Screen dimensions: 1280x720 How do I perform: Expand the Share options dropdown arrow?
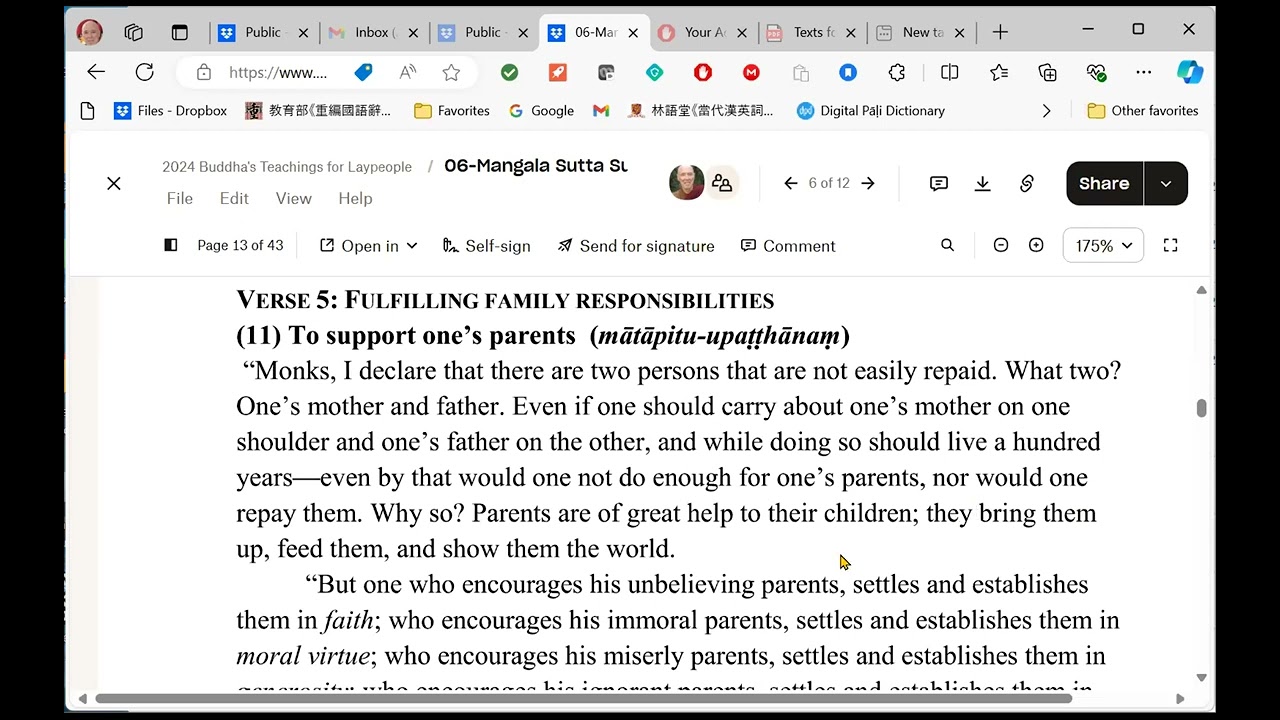pos(1166,183)
